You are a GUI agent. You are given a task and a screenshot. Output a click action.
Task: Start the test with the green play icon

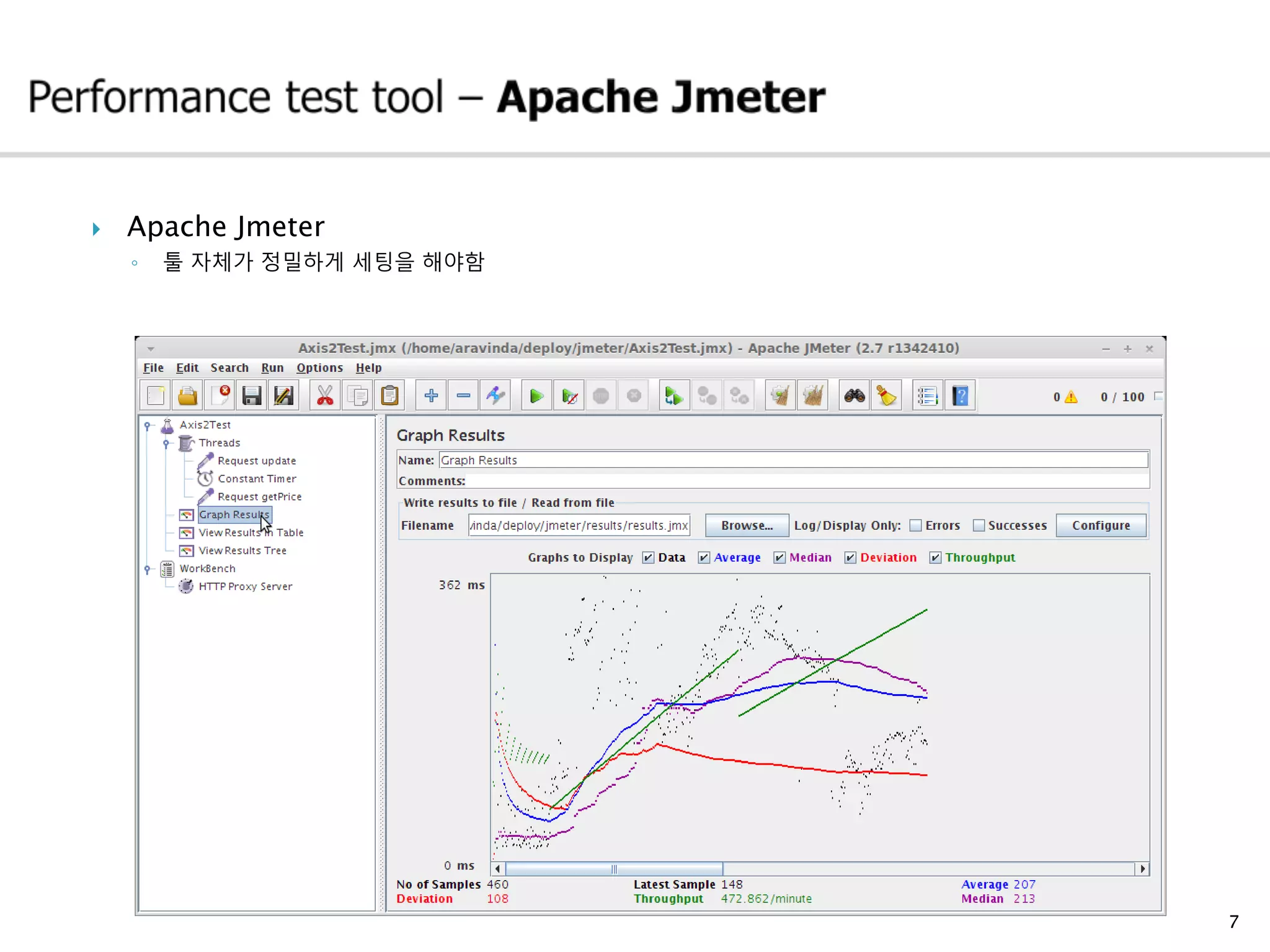pyautogui.click(x=536, y=395)
